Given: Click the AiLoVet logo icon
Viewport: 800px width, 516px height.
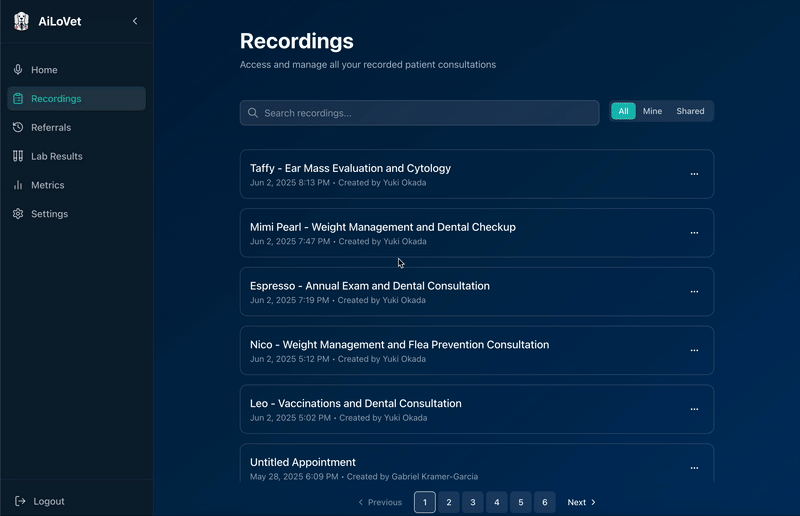Looking at the screenshot, I should tap(21, 21).
